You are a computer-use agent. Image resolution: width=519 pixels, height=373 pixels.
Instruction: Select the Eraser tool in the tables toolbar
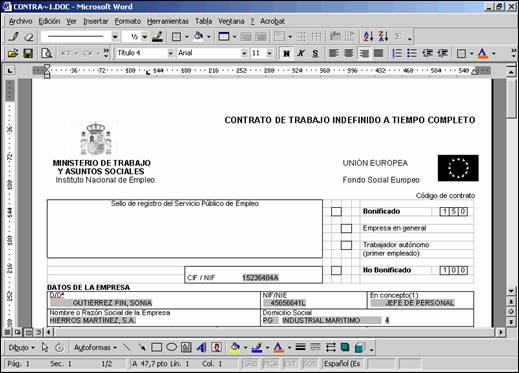29,37
